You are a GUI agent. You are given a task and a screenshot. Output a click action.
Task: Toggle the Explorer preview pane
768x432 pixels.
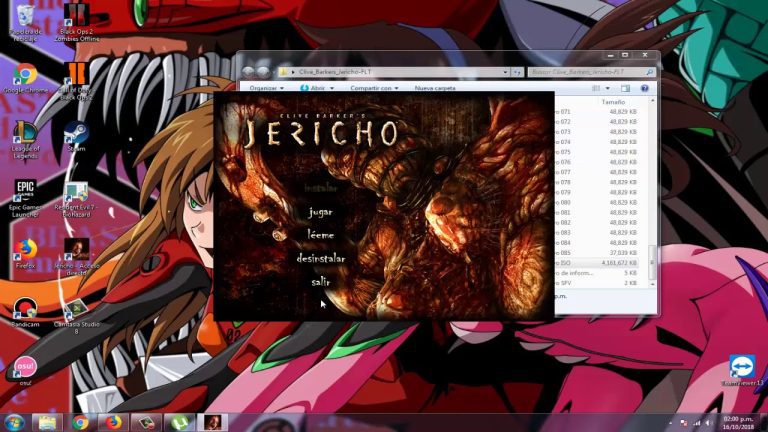tap(625, 88)
